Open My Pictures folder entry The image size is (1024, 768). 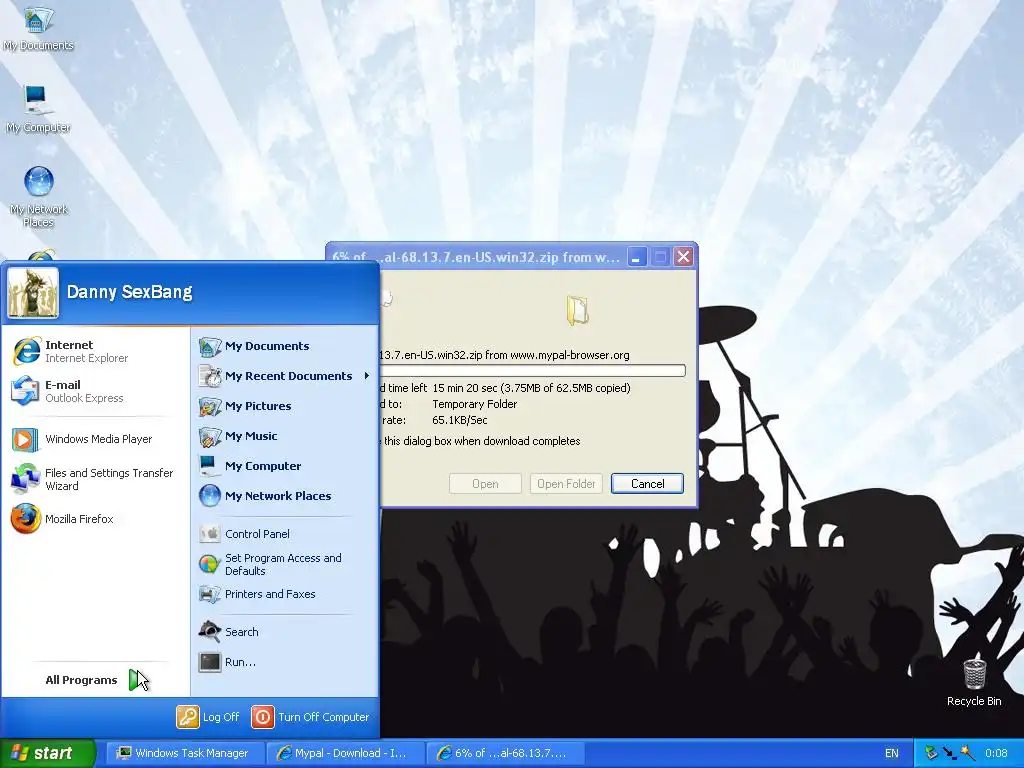click(x=285, y=406)
